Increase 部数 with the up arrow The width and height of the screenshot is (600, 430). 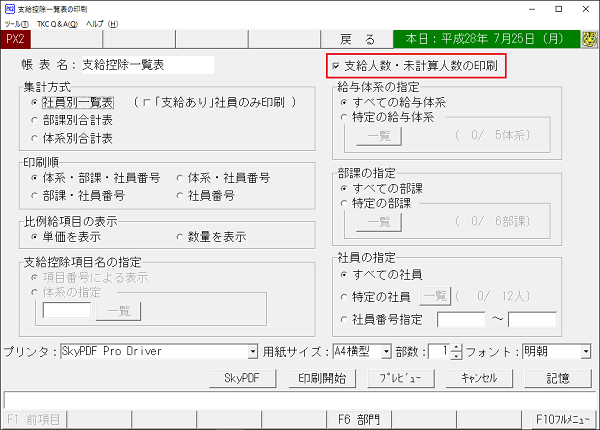click(x=456, y=348)
